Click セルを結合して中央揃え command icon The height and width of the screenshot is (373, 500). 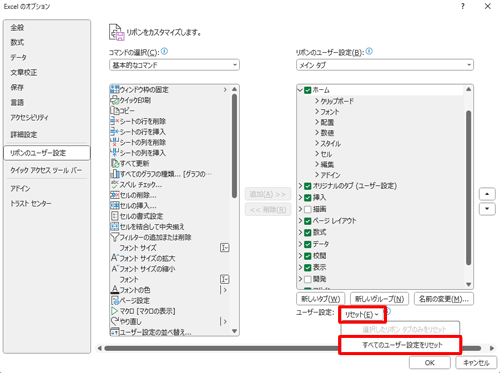click(x=115, y=227)
